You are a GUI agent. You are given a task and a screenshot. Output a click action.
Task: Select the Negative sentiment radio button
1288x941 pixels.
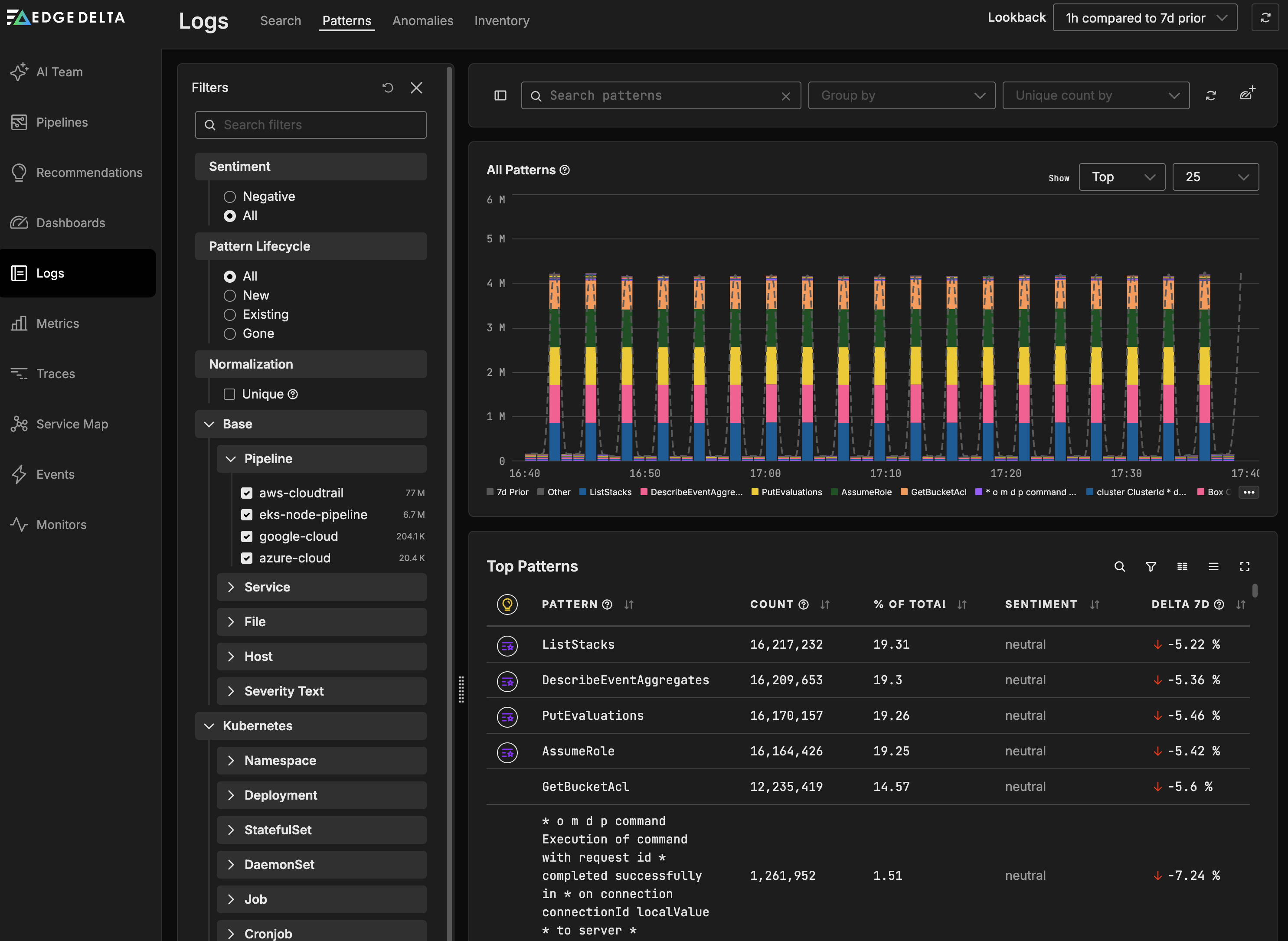coord(229,196)
